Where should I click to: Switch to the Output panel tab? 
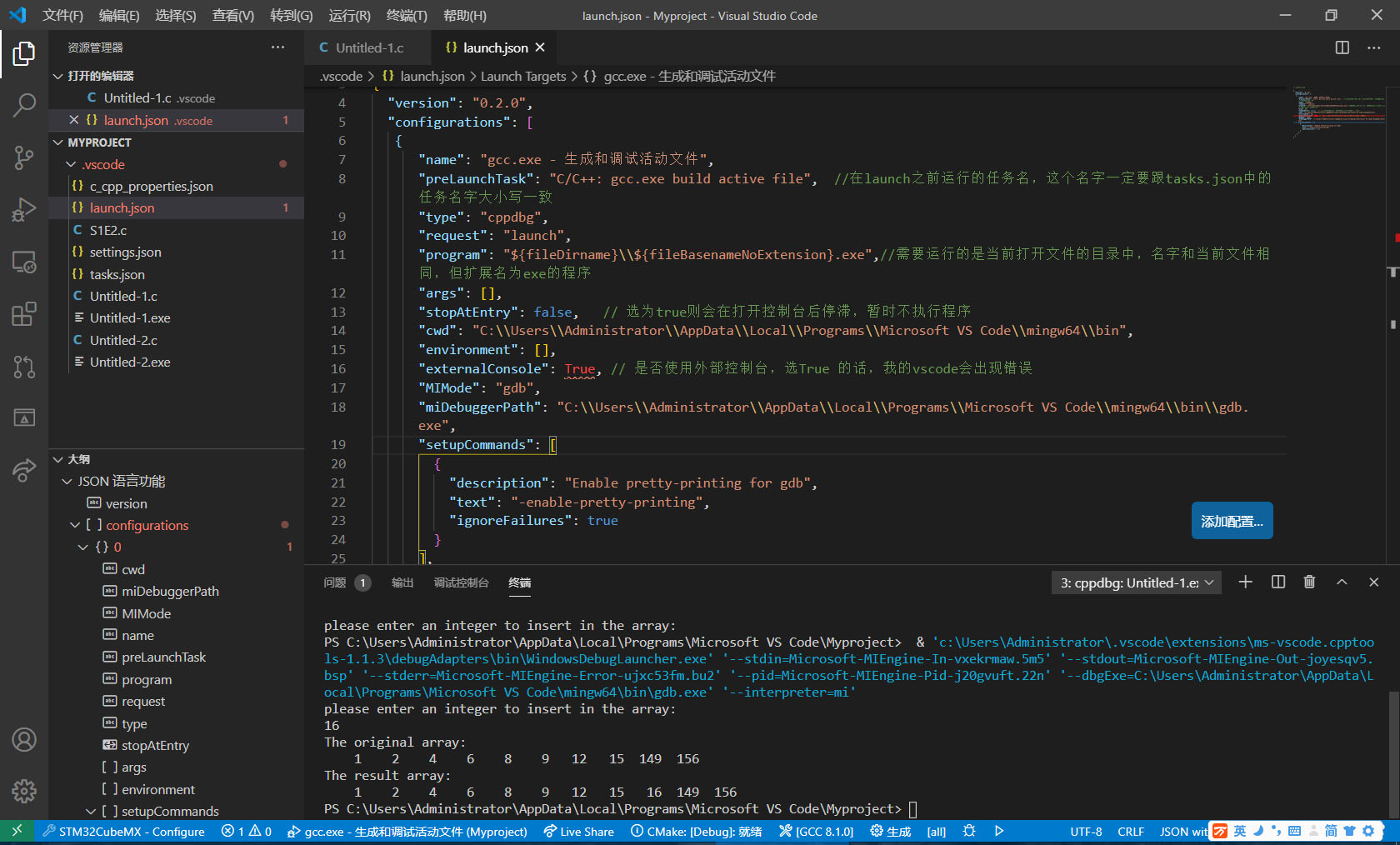[x=402, y=582]
